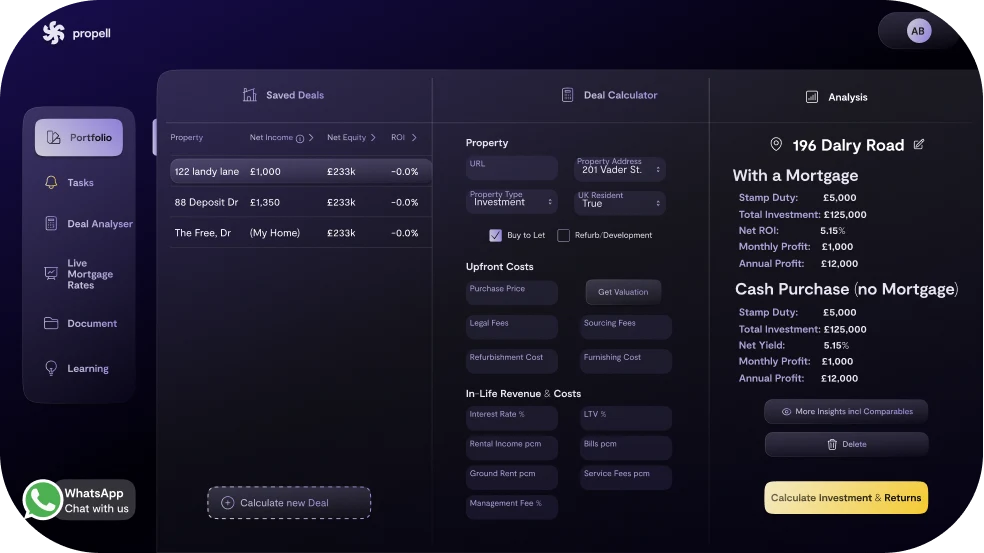This screenshot has width=984, height=553.
Task: Open the Property Type Investment dropdown
Action: click(x=512, y=201)
